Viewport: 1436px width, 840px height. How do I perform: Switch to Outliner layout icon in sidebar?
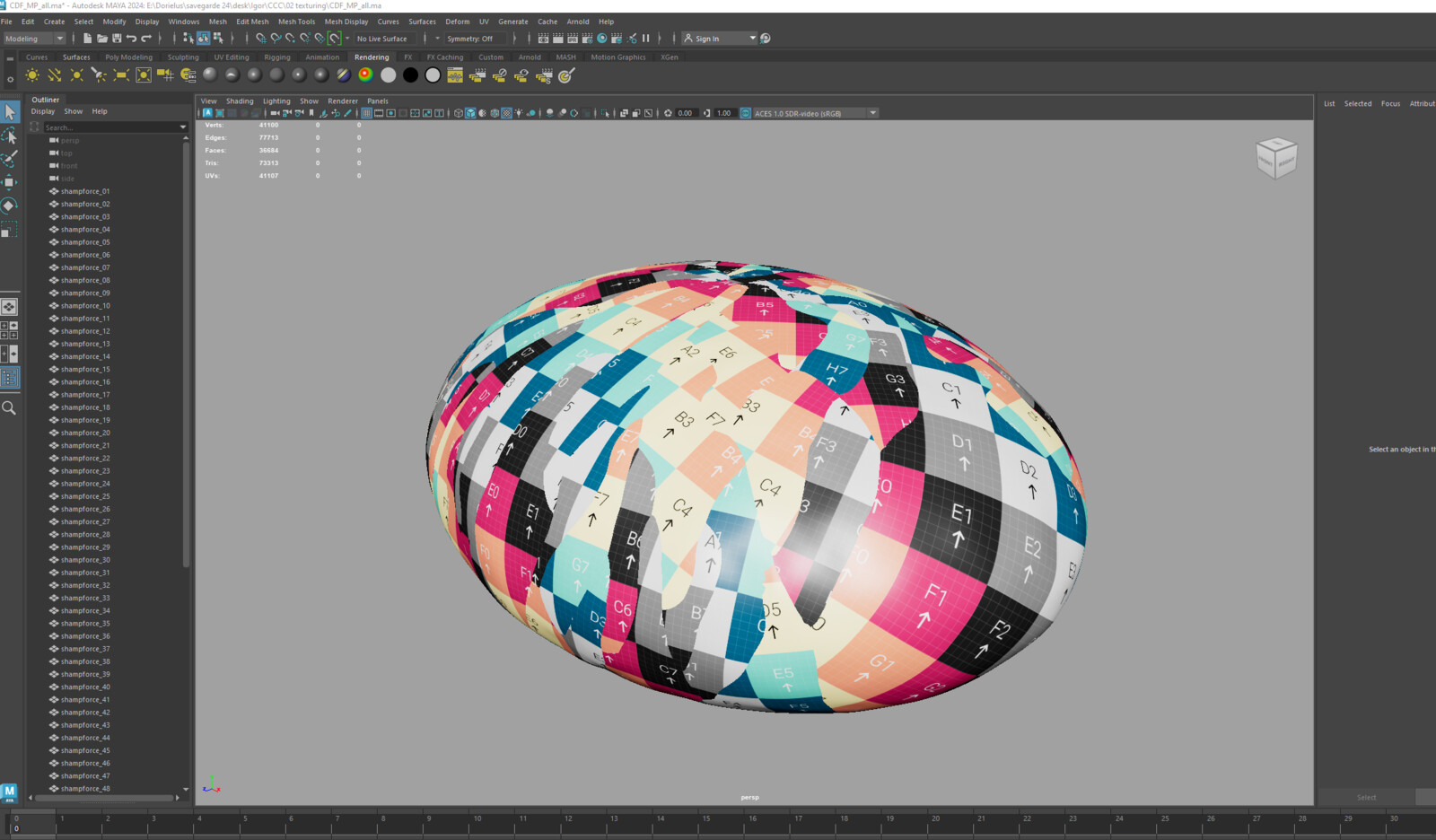tap(9, 378)
